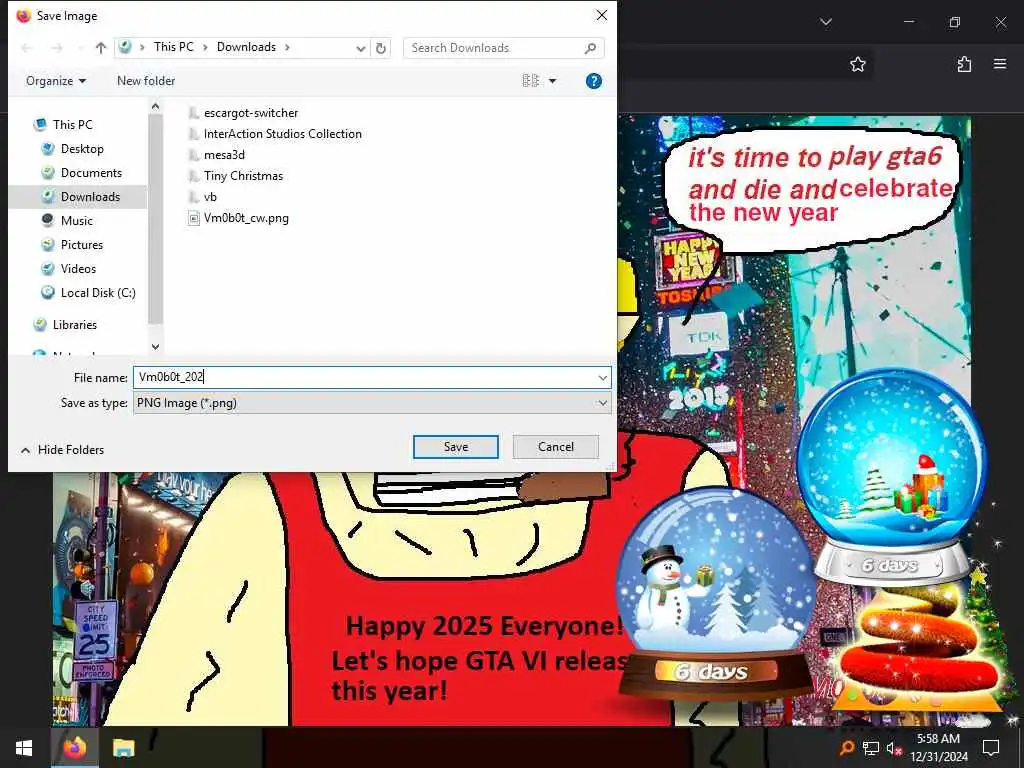Select the escargot-switcher folder
Viewport: 1024px width, 768px height.
pos(251,113)
